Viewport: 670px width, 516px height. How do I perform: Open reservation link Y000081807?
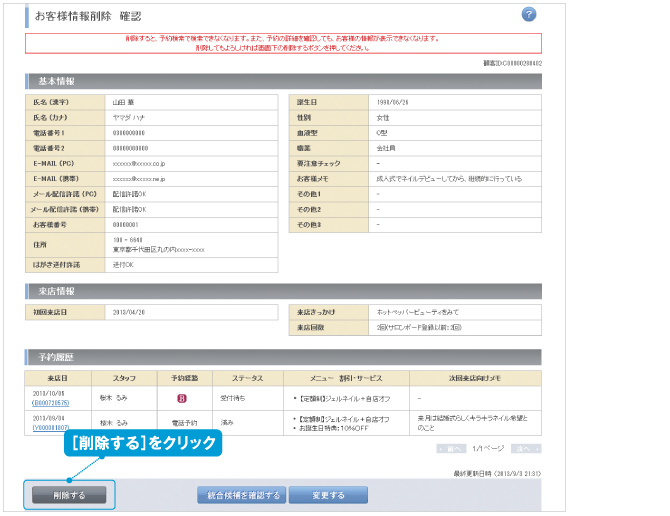[x=50, y=427]
